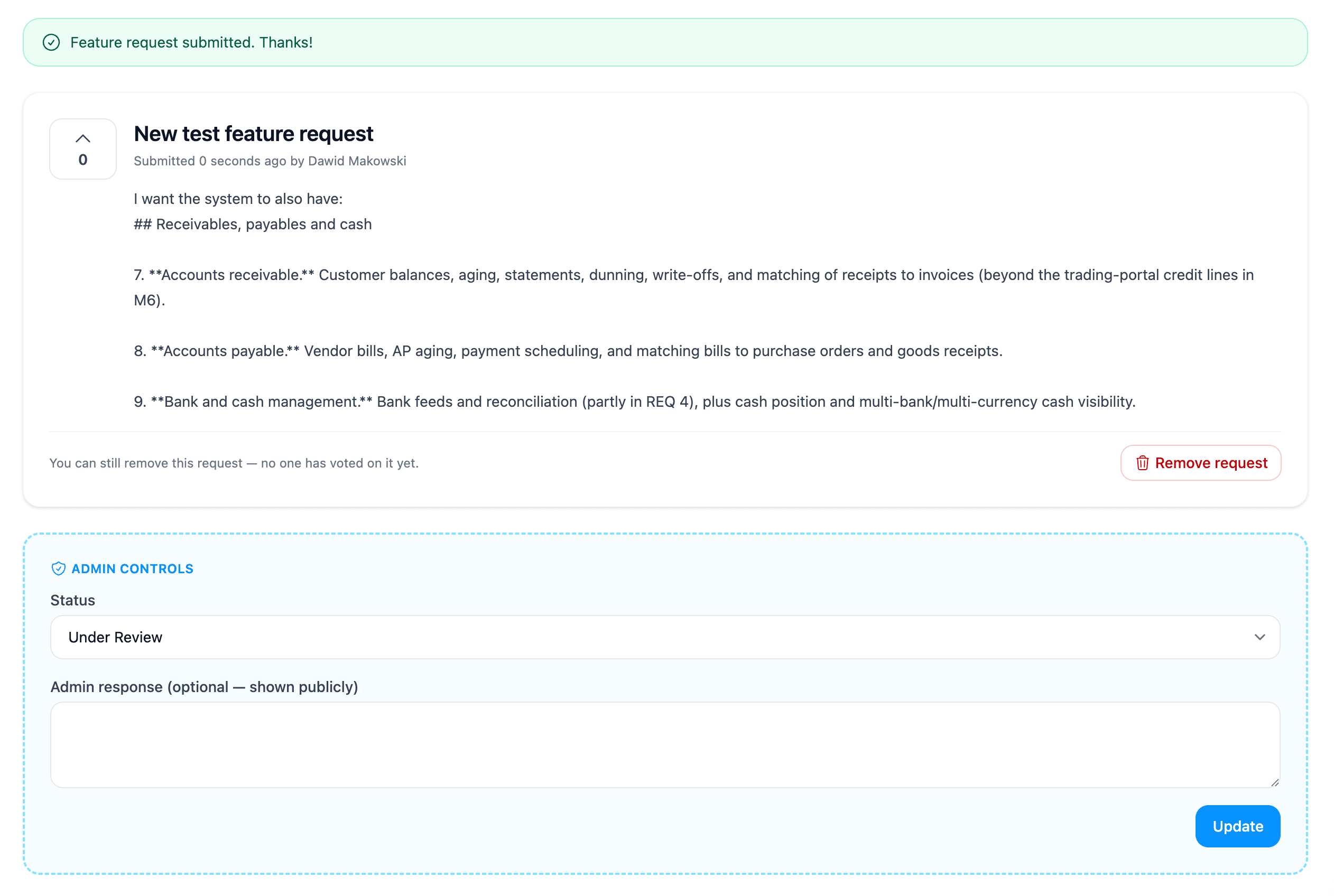Click the Admin Controls shield icon
The image size is (1334, 896).
click(58, 568)
